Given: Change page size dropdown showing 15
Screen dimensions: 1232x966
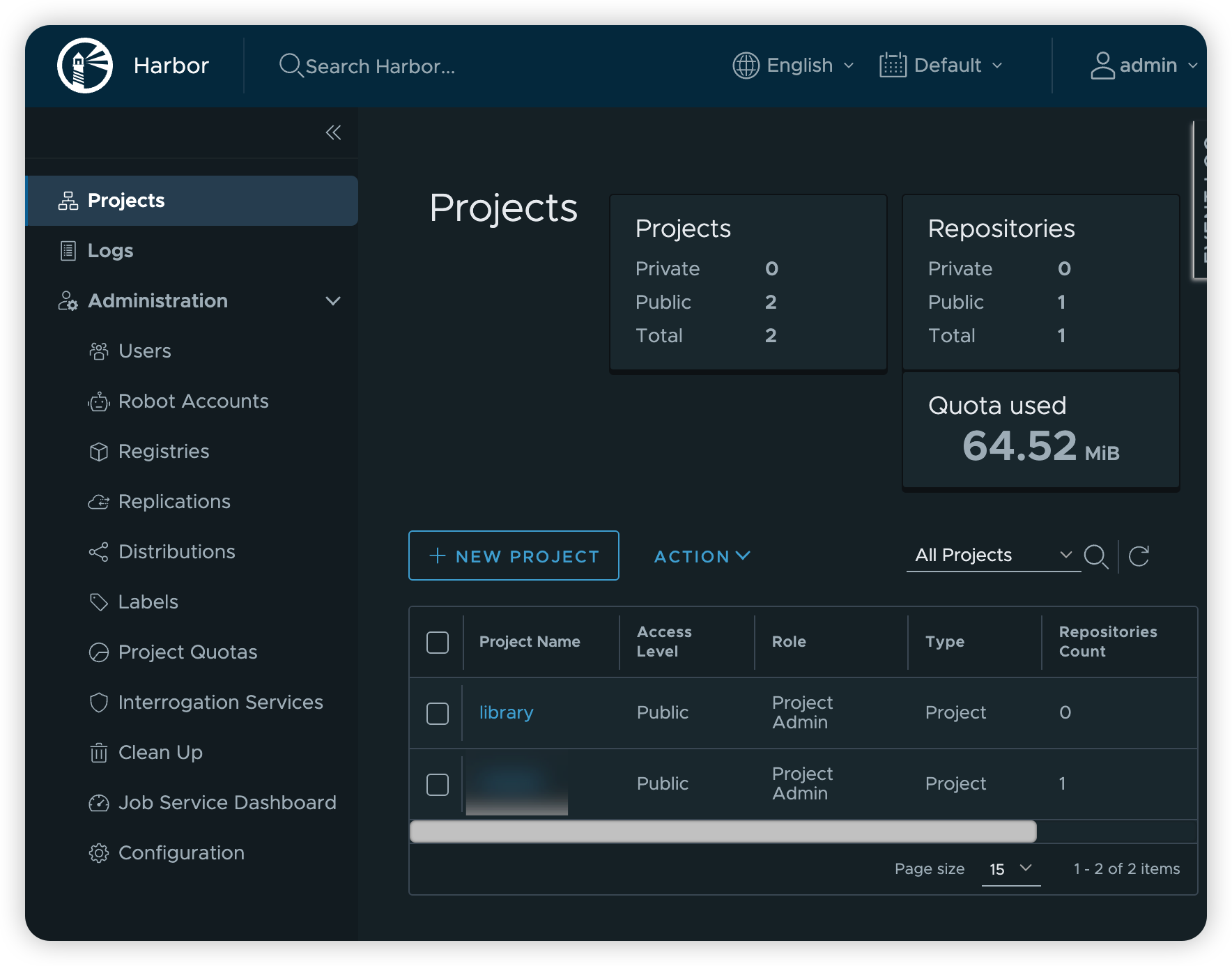Looking at the screenshot, I should (x=1011, y=869).
